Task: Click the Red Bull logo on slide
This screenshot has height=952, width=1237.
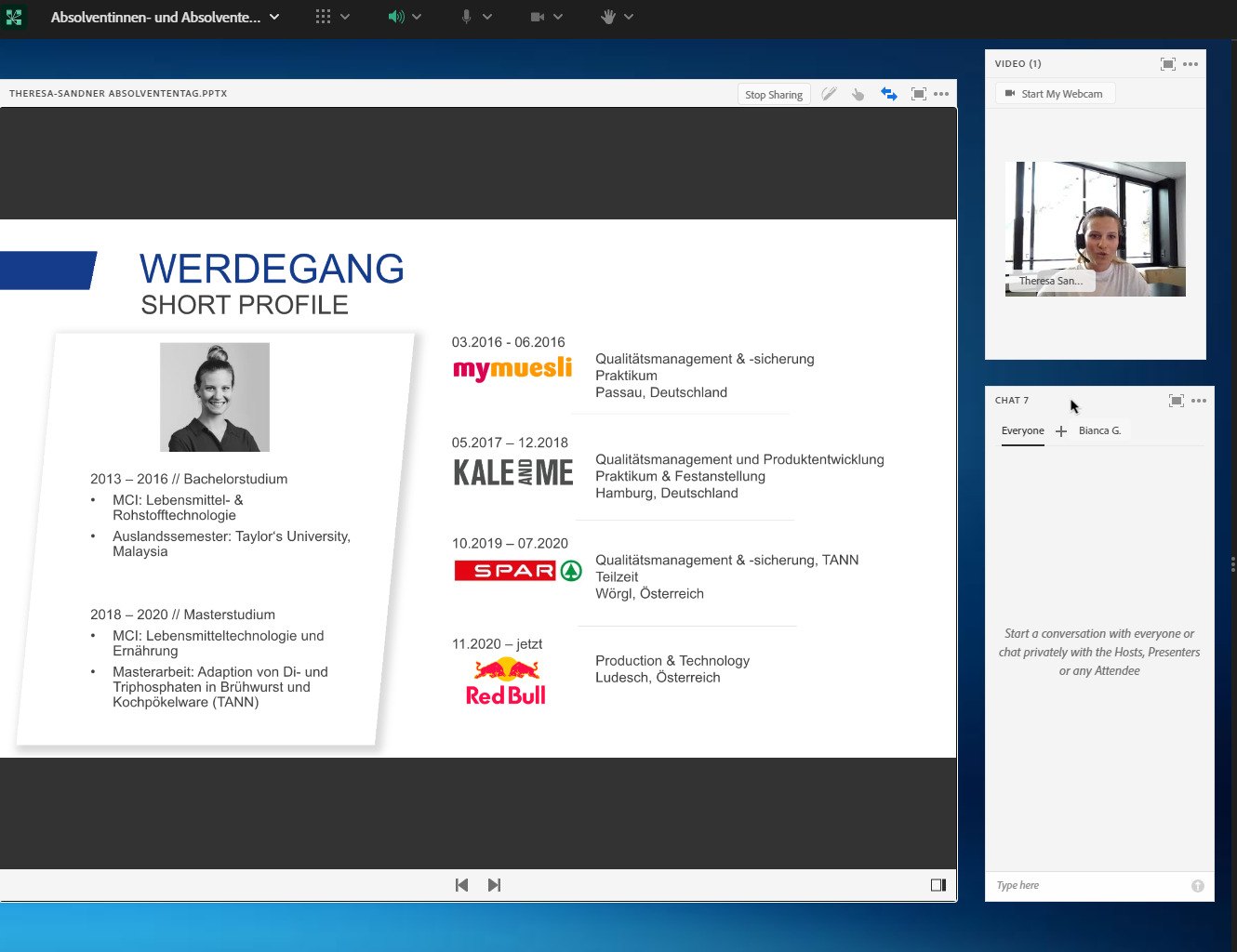Action: [x=506, y=681]
